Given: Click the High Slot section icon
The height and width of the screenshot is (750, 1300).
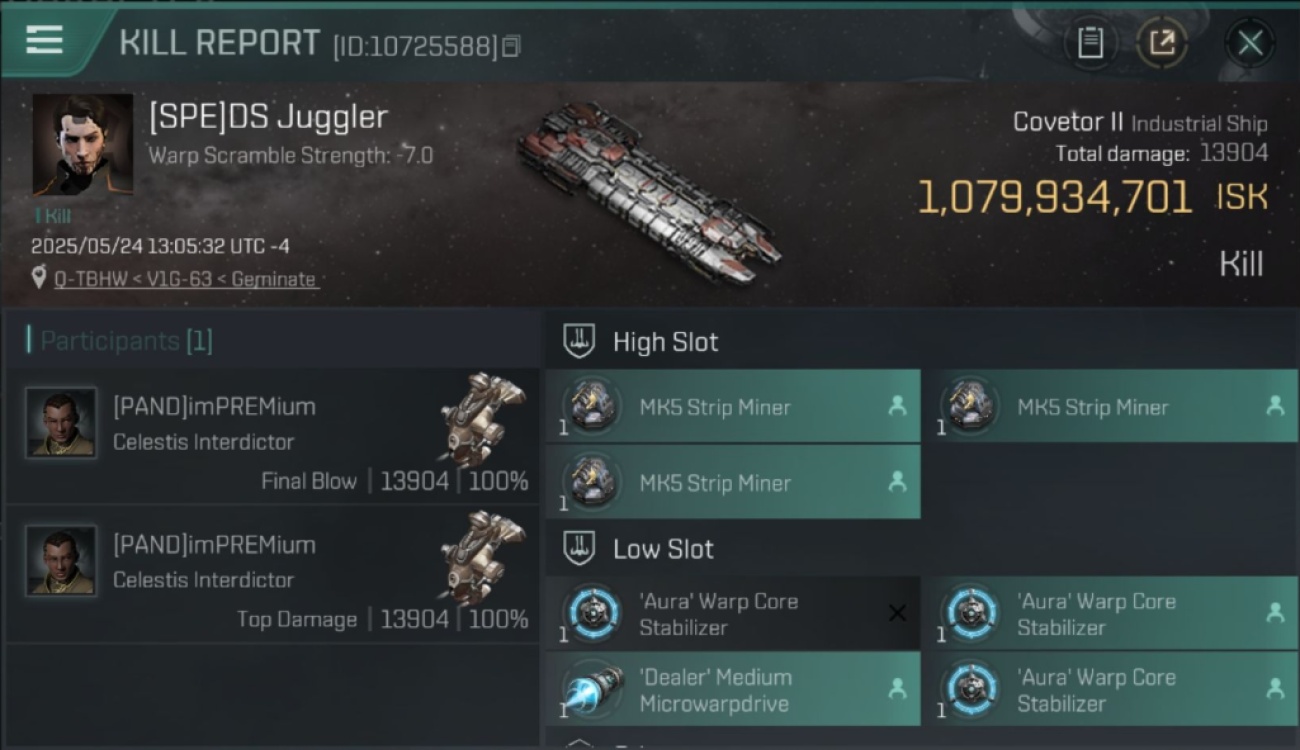Looking at the screenshot, I should 580,341.
